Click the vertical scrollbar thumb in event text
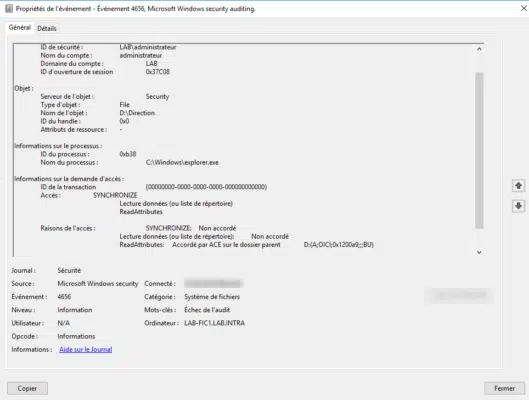This screenshot has height=400, width=529. [x=479, y=150]
